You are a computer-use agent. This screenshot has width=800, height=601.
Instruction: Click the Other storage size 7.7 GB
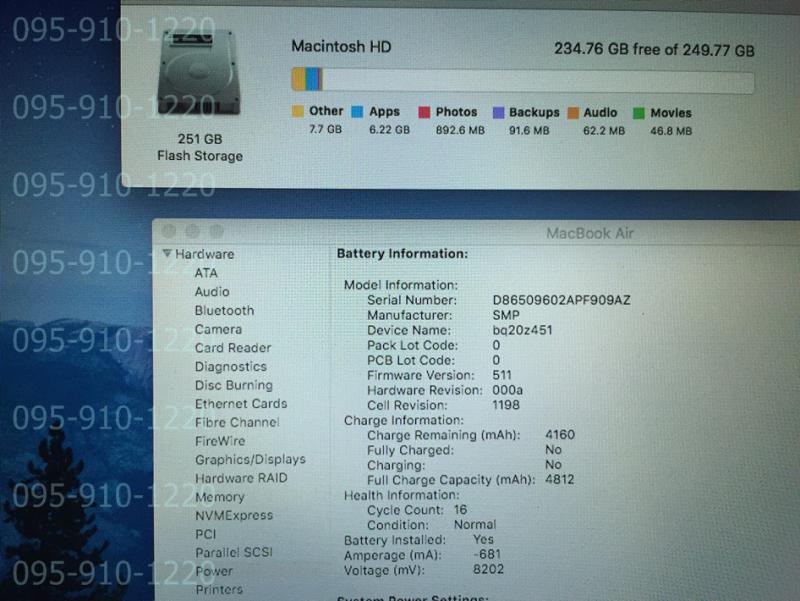(x=326, y=130)
